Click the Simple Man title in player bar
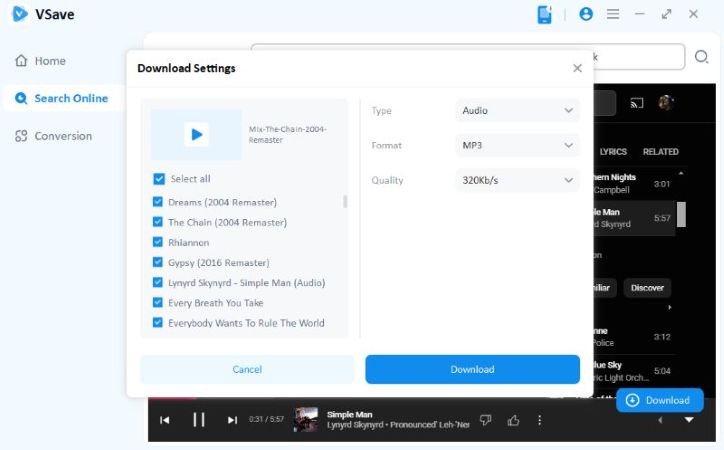 [350, 414]
